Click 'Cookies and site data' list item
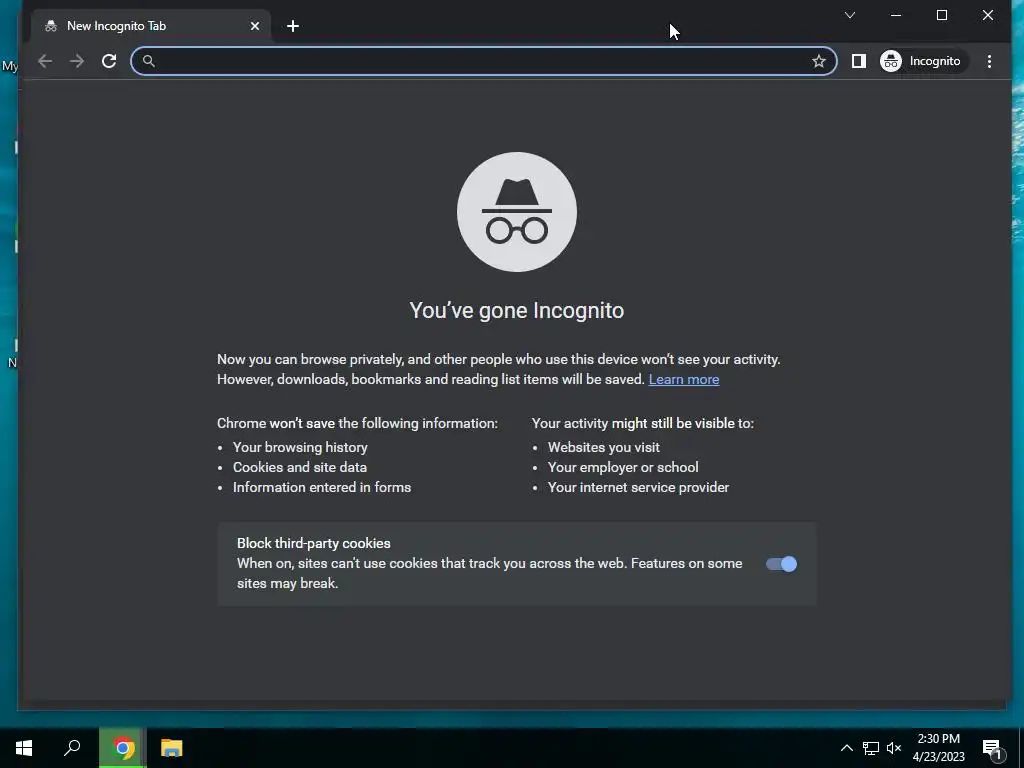Viewport: 1024px width, 768px height. coord(300,468)
